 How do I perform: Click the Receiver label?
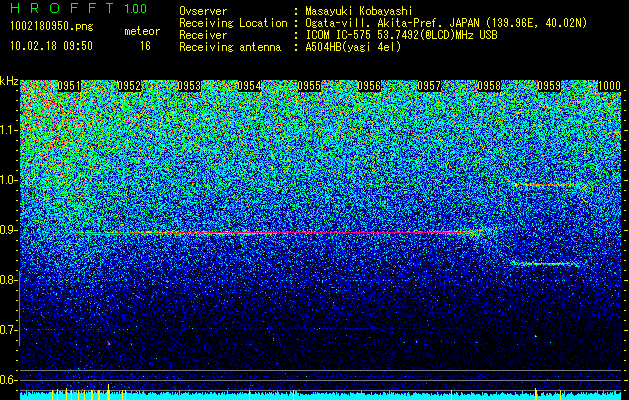click(x=203, y=35)
